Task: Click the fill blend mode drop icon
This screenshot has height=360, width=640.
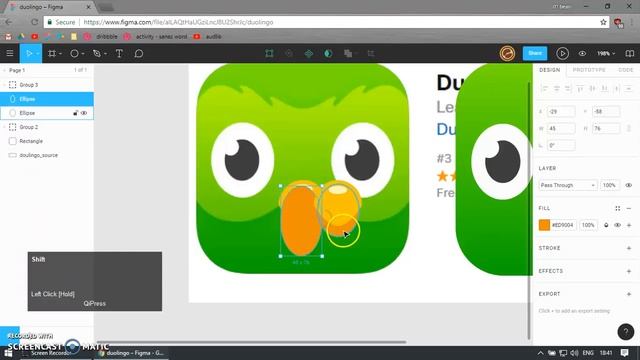Action: [x=606, y=225]
